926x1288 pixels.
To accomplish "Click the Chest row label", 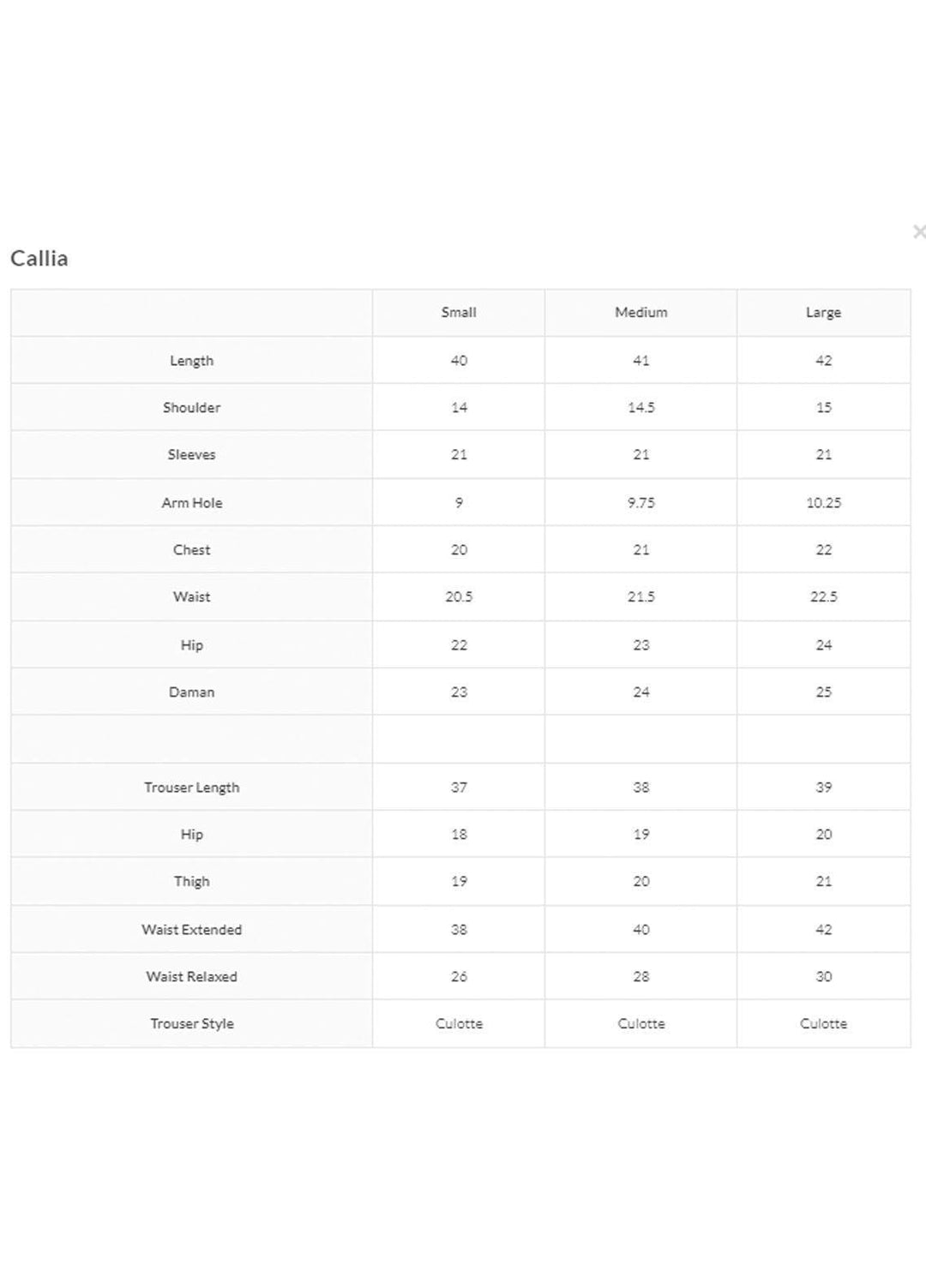I will point(191,550).
